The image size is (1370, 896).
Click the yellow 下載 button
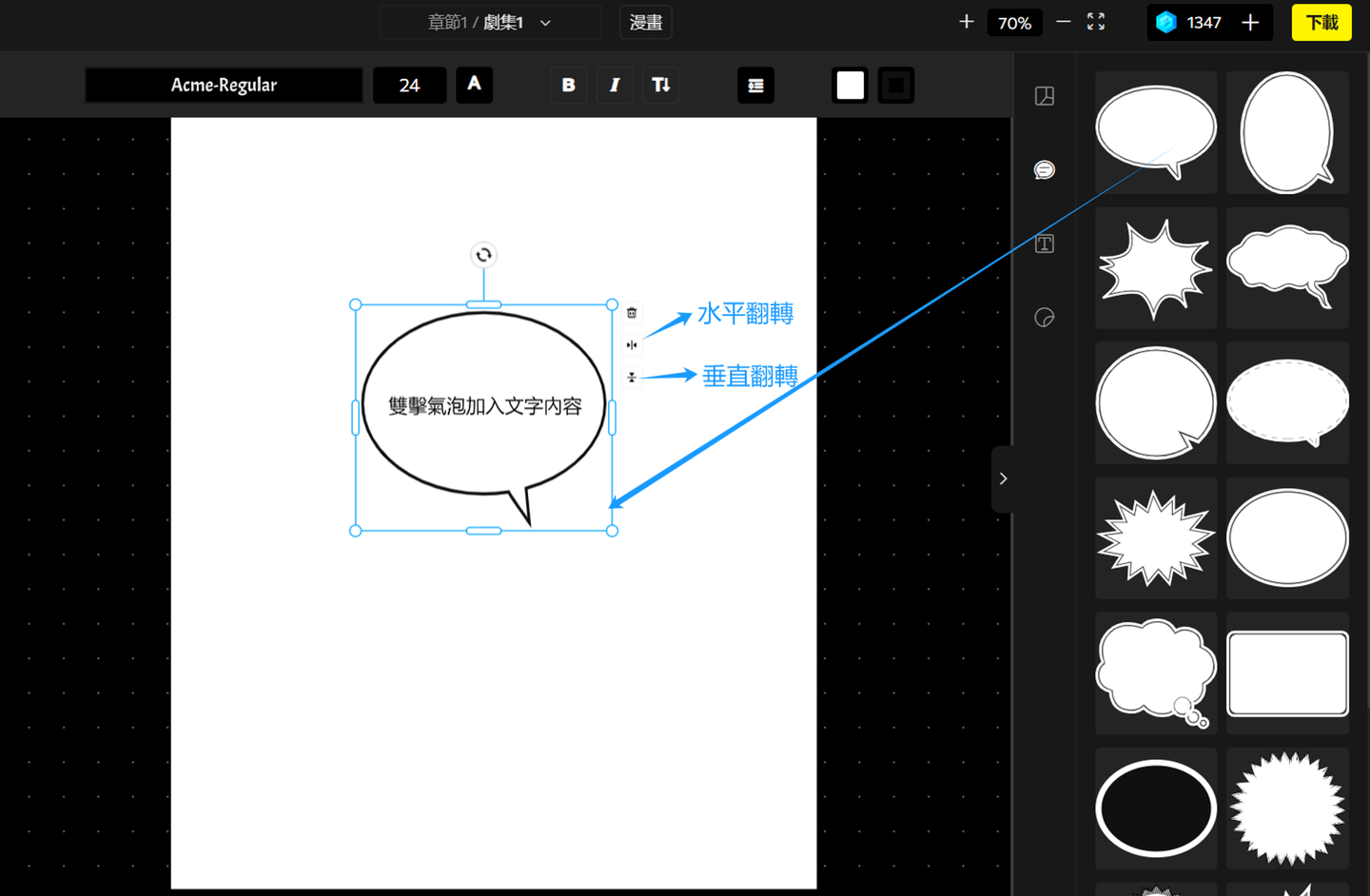pos(1321,23)
